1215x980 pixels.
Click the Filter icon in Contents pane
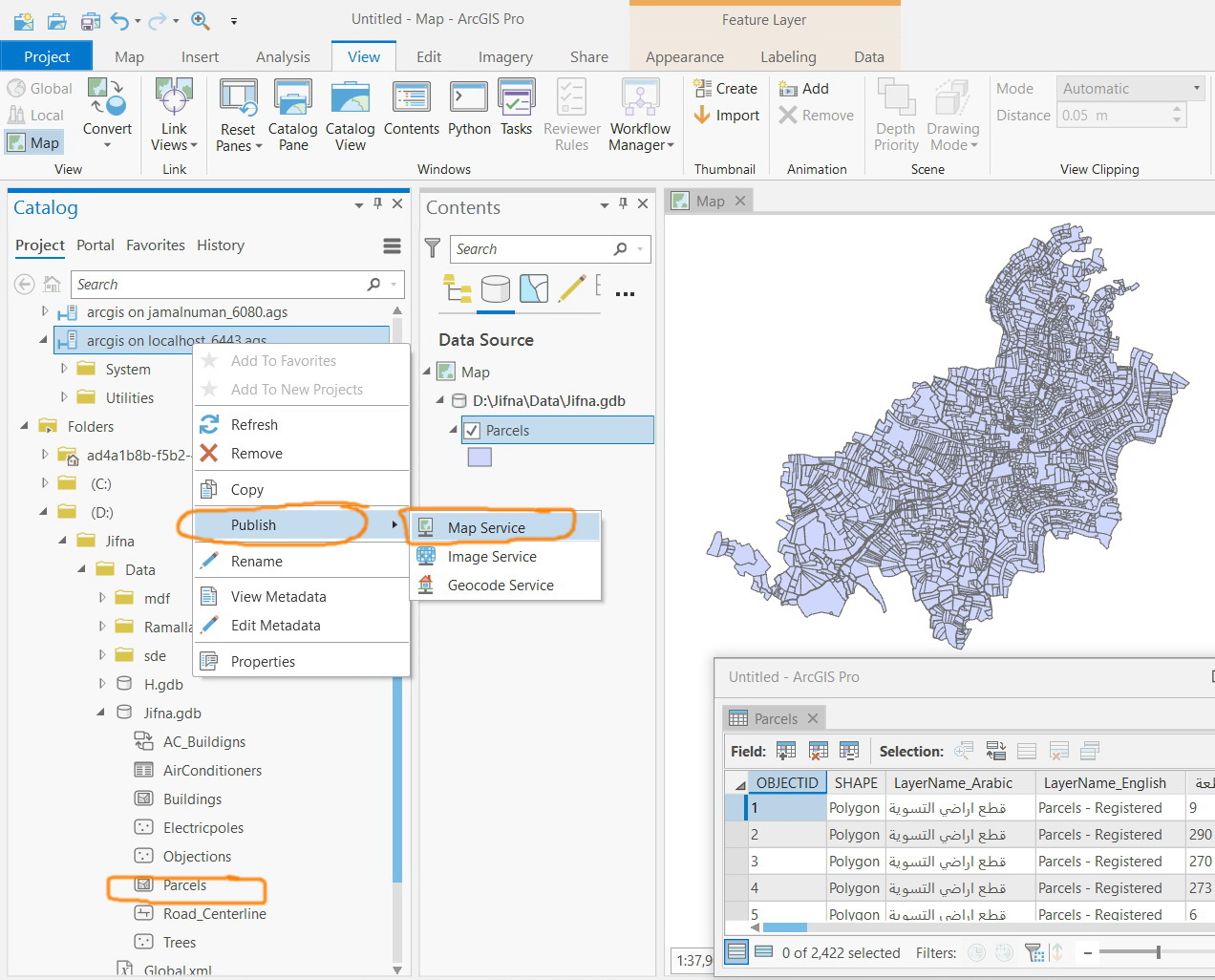(x=433, y=248)
